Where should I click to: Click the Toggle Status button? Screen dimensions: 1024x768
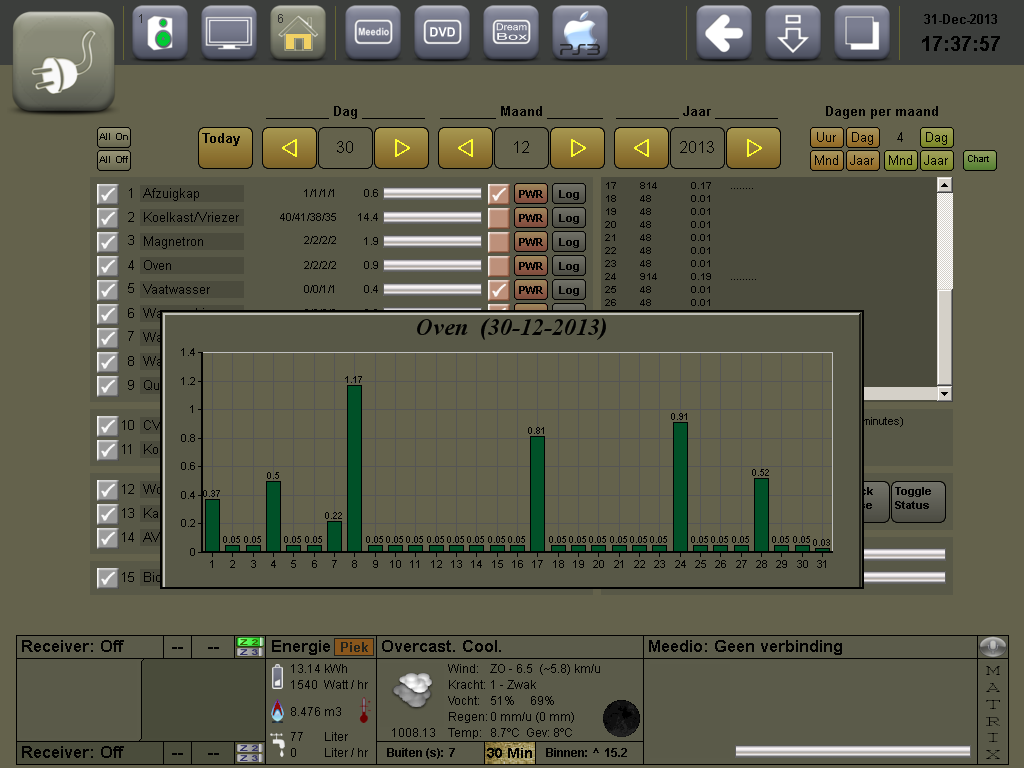918,502
